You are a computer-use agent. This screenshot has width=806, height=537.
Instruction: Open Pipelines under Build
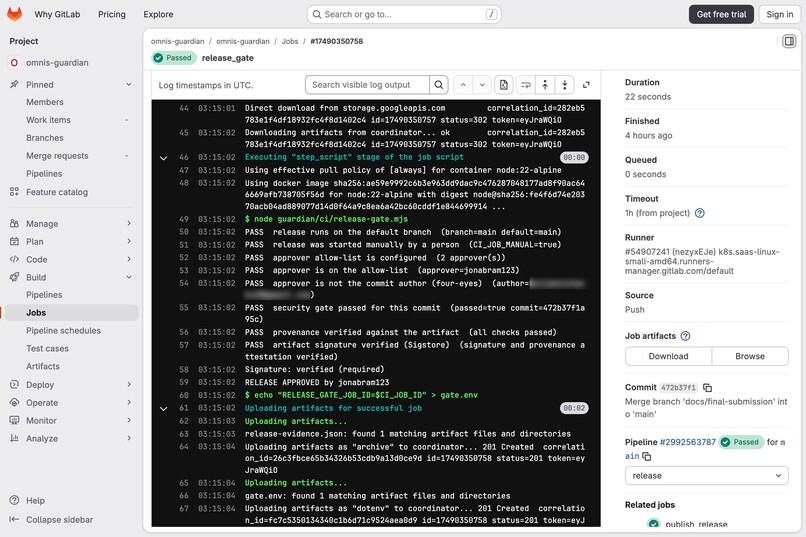click(44, 294)
